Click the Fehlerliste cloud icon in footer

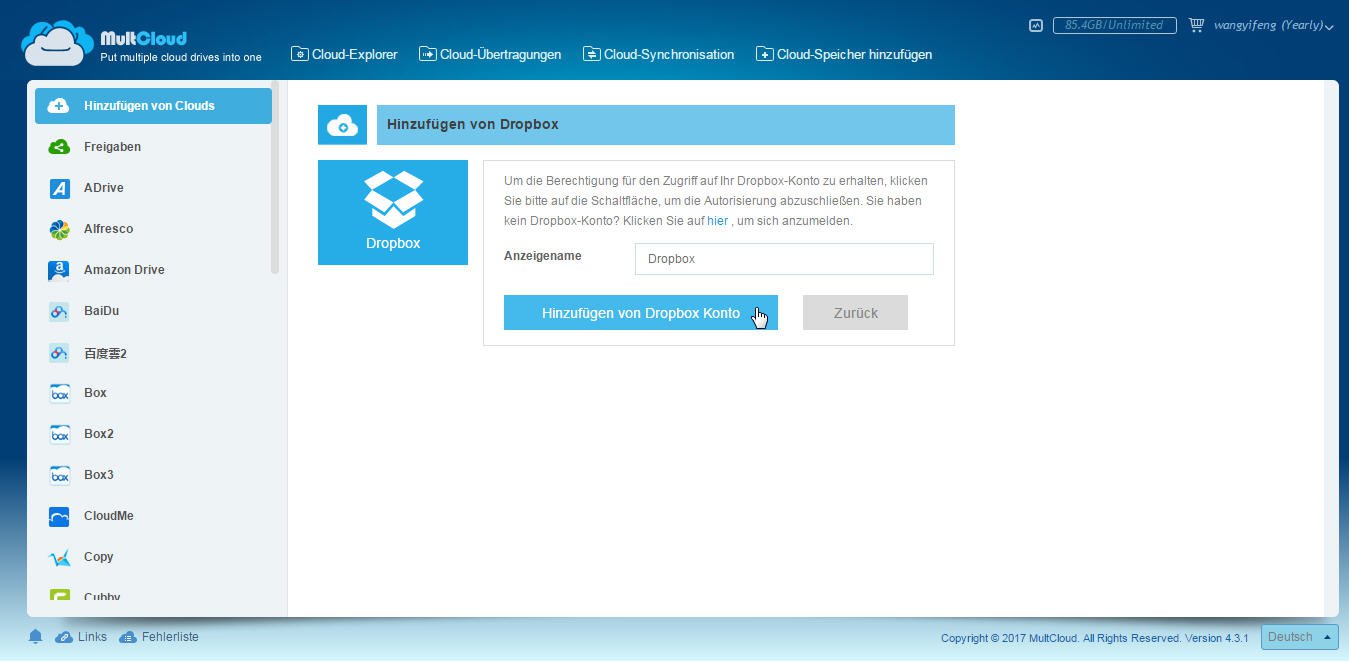click(x=127, y=637)
